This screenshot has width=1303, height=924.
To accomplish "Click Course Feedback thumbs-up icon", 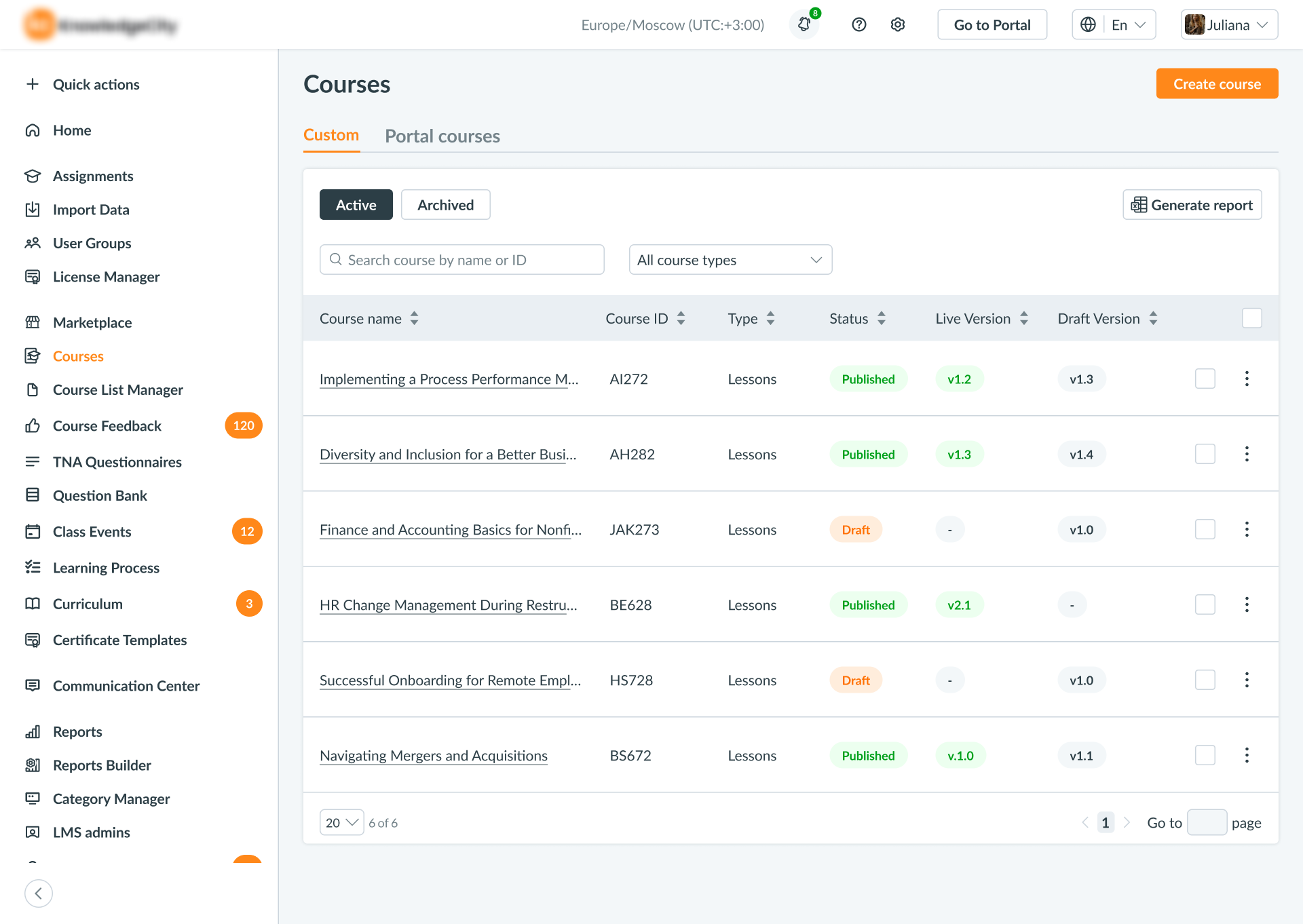I will tap(33, 425).
